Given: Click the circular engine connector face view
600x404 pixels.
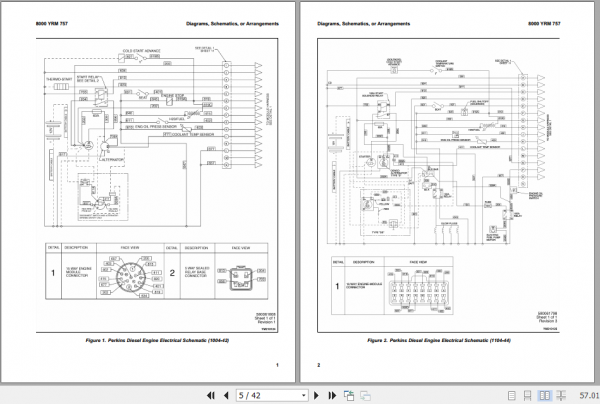Looking at the screenshot, I should point(129,276).
